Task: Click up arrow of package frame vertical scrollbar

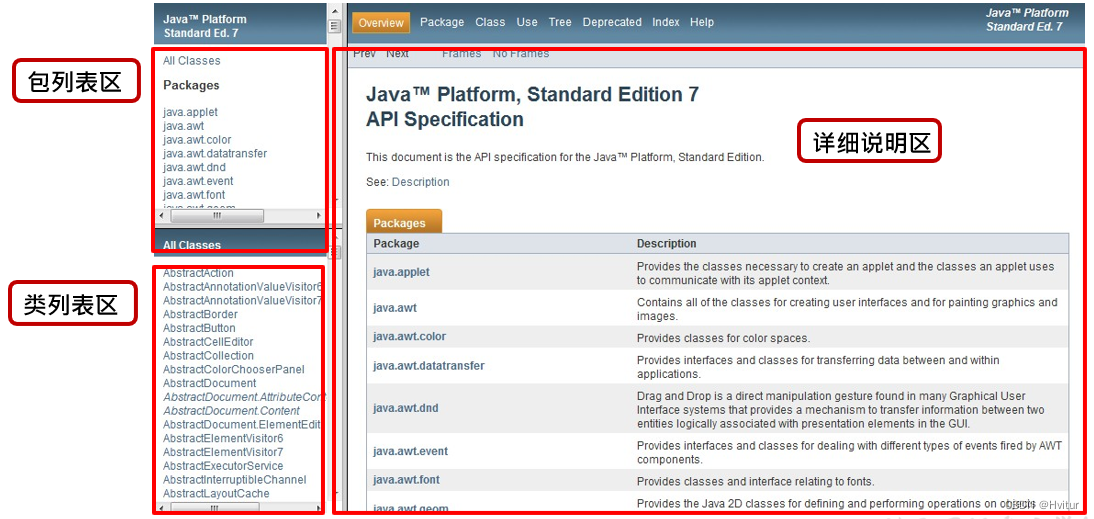Action: [x=334, y=10]
